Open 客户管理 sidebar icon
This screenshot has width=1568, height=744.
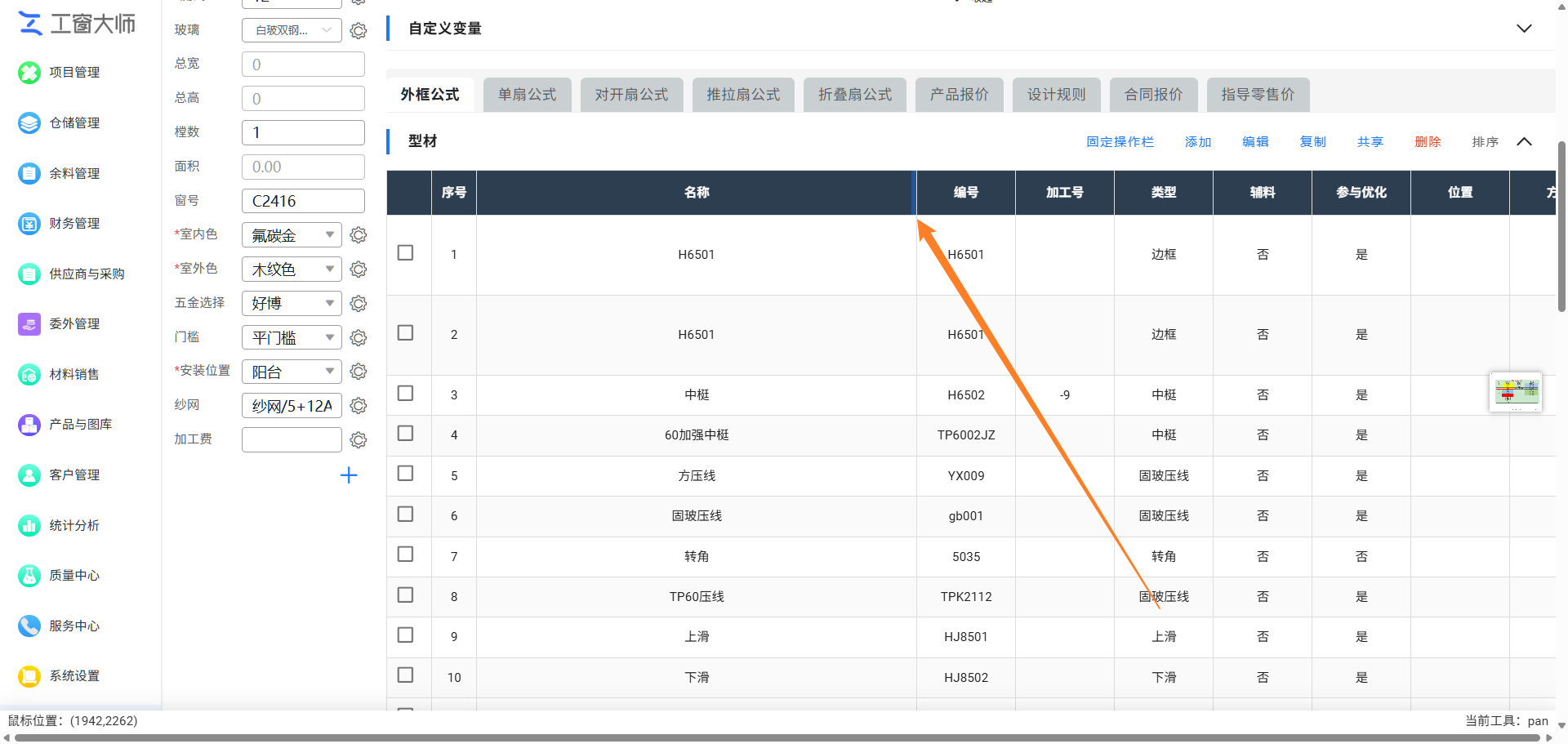pos(29,475)
